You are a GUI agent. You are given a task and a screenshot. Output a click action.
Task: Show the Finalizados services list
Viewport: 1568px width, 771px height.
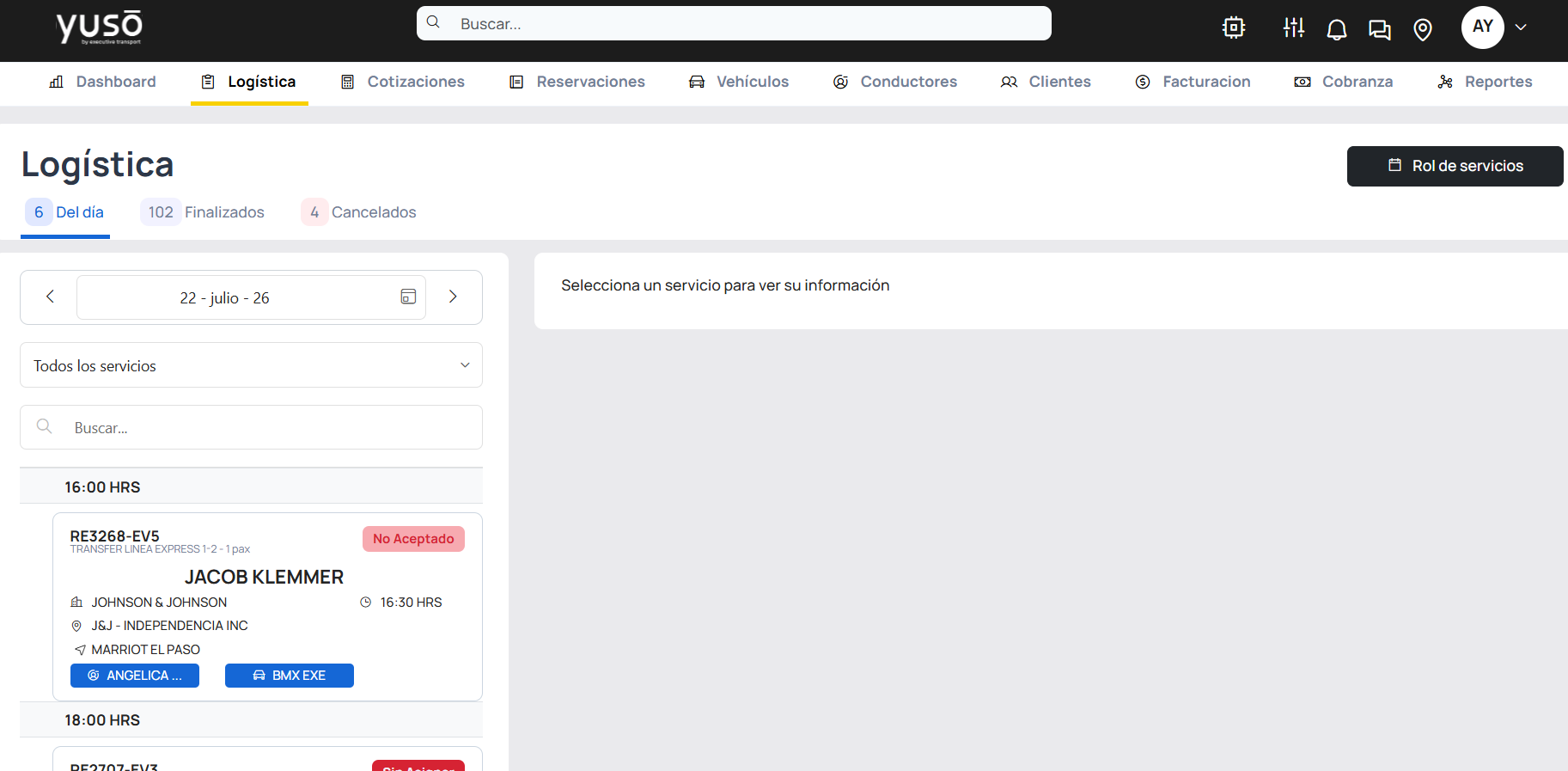203,212
